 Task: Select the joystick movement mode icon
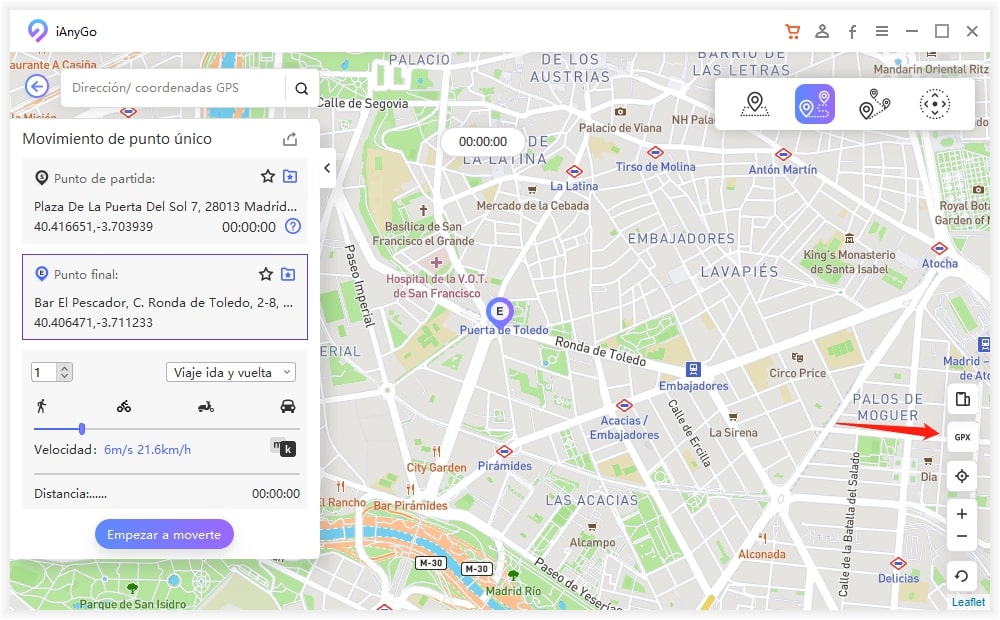coord(934,104)
